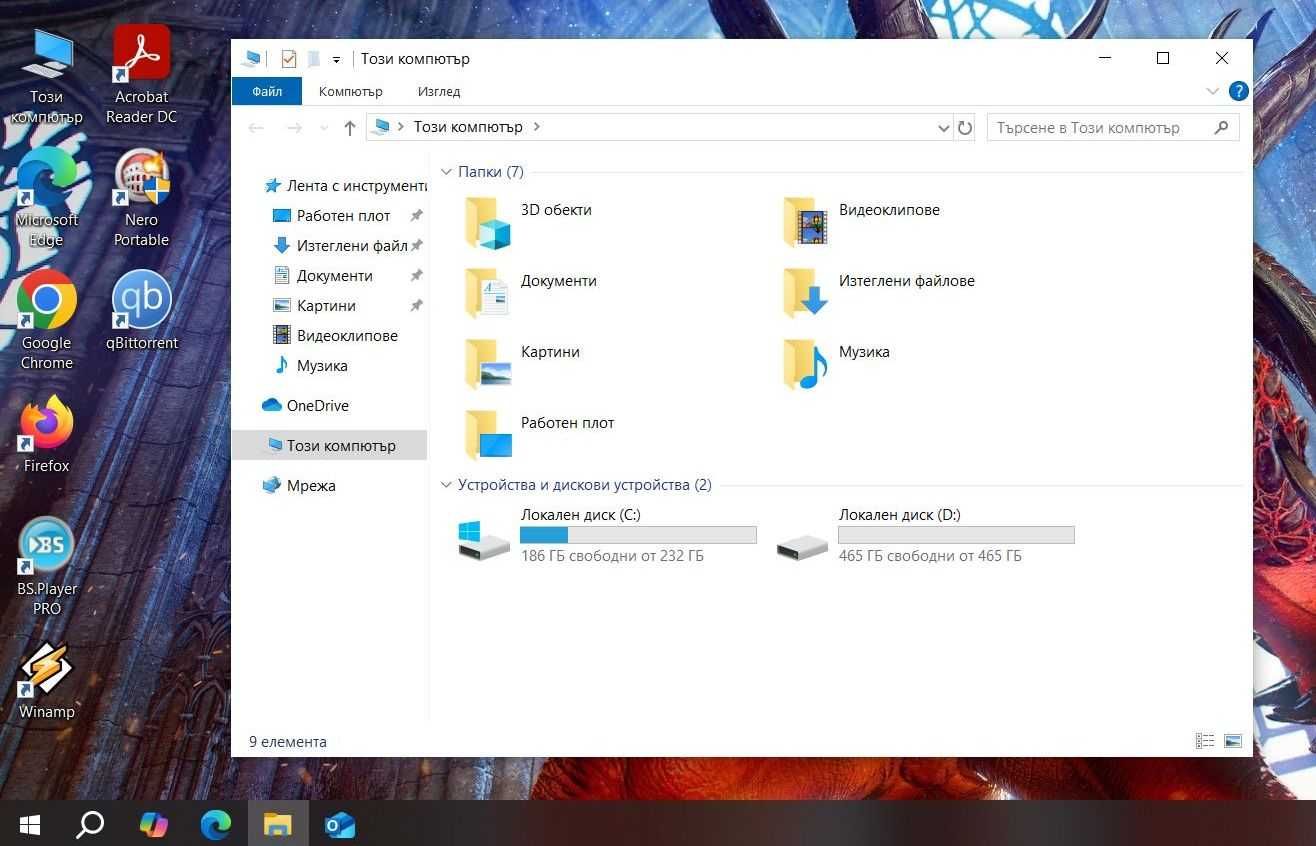The width and height of the screenshot is (1316, 846).
Task: Click chevron before Този компютър in address bar
Action: (x=401, y=127)
